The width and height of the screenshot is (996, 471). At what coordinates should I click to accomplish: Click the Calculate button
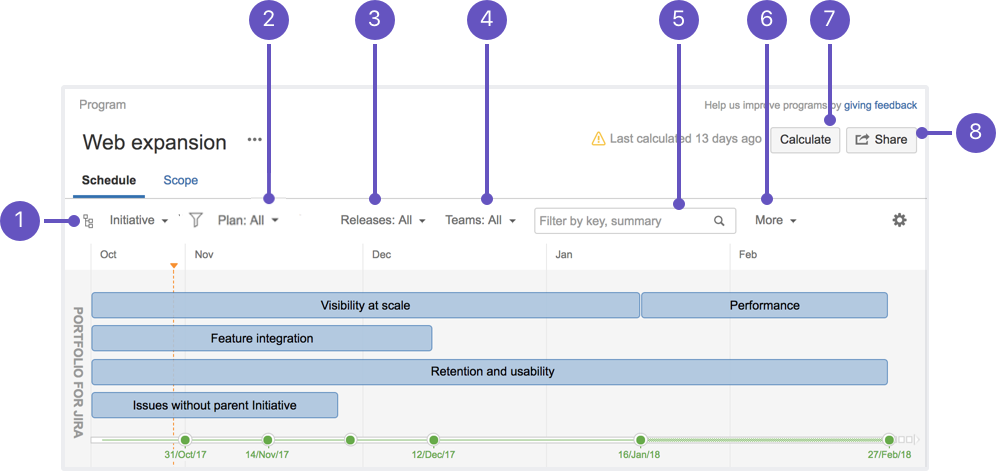pyautogui.click(x=805, y=140)
